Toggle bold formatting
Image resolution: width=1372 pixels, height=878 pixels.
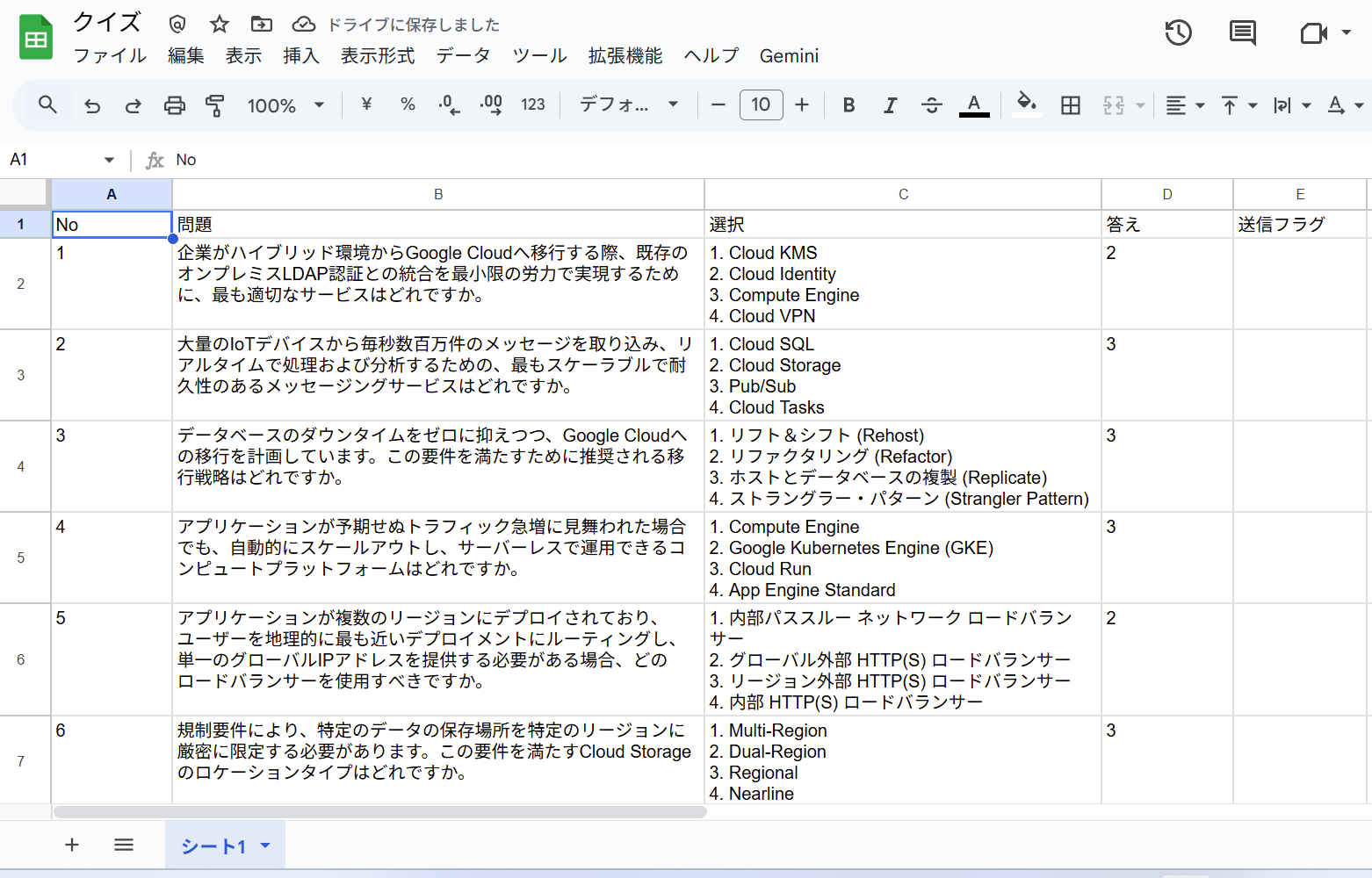pos(848,105)
